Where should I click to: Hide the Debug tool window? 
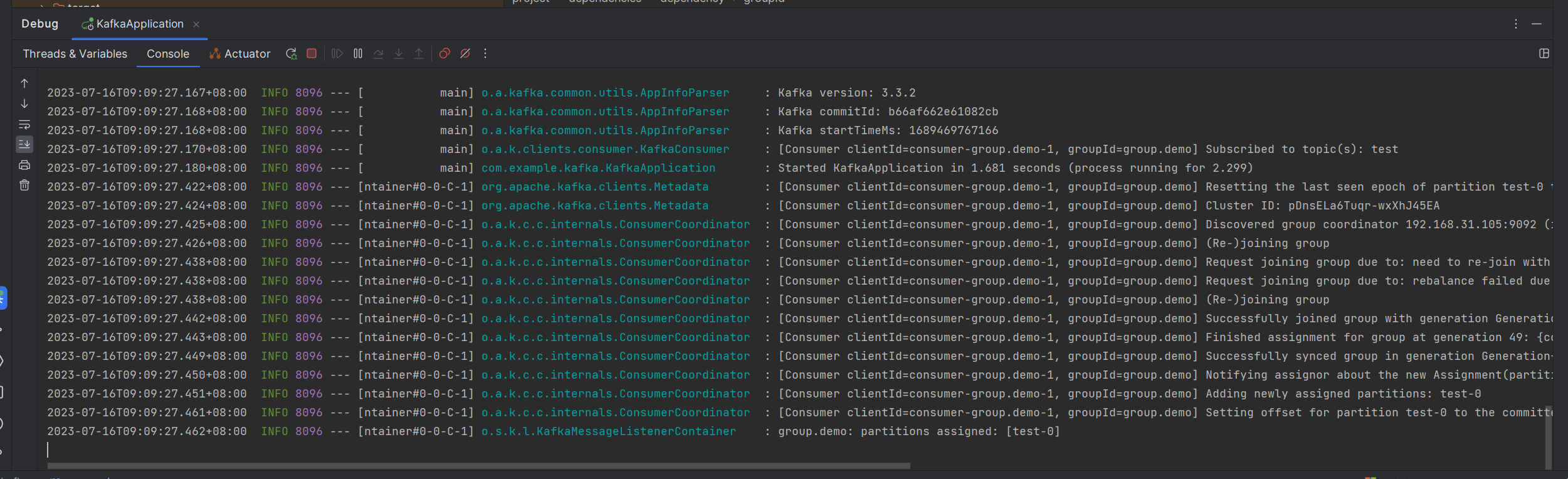(x=1537, y=24)
